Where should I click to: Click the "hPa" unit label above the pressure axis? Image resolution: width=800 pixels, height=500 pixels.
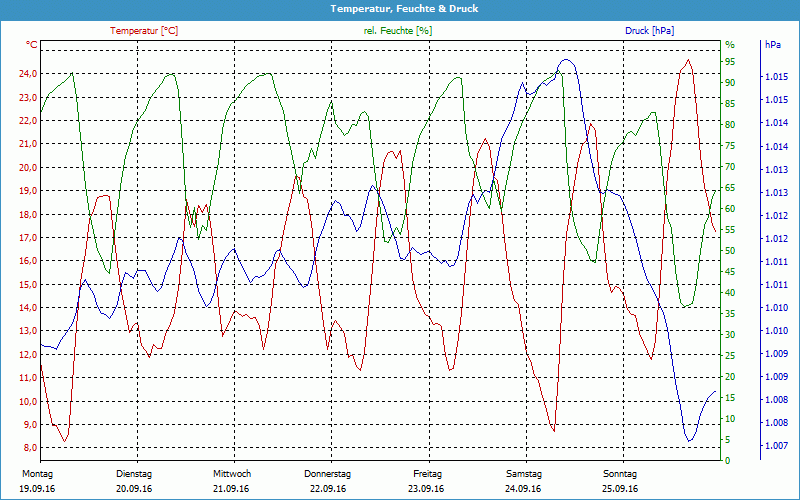pyautogui.click(x=772, y=45)
